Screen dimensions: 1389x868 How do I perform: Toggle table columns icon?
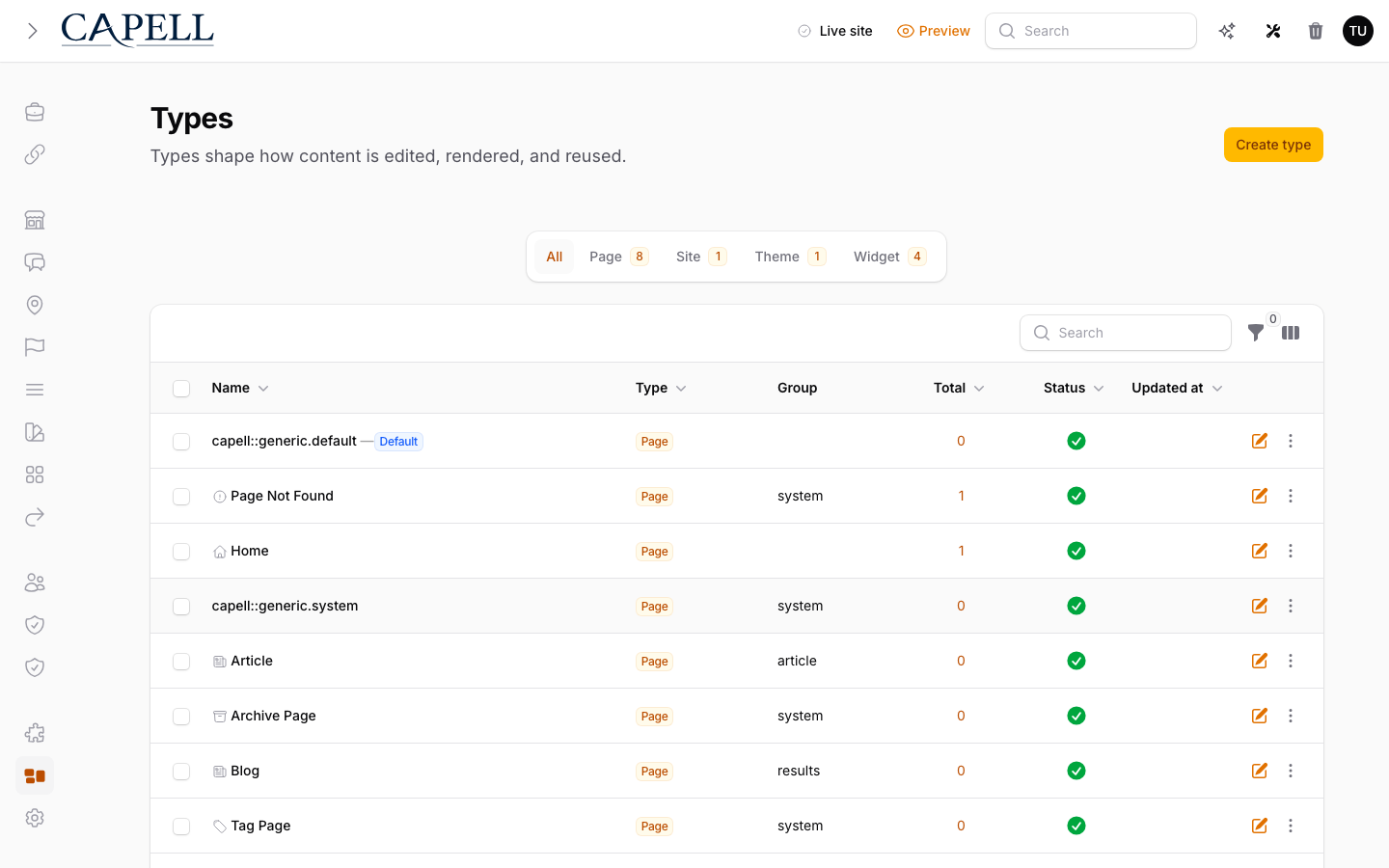click(x=1291, y=333)
